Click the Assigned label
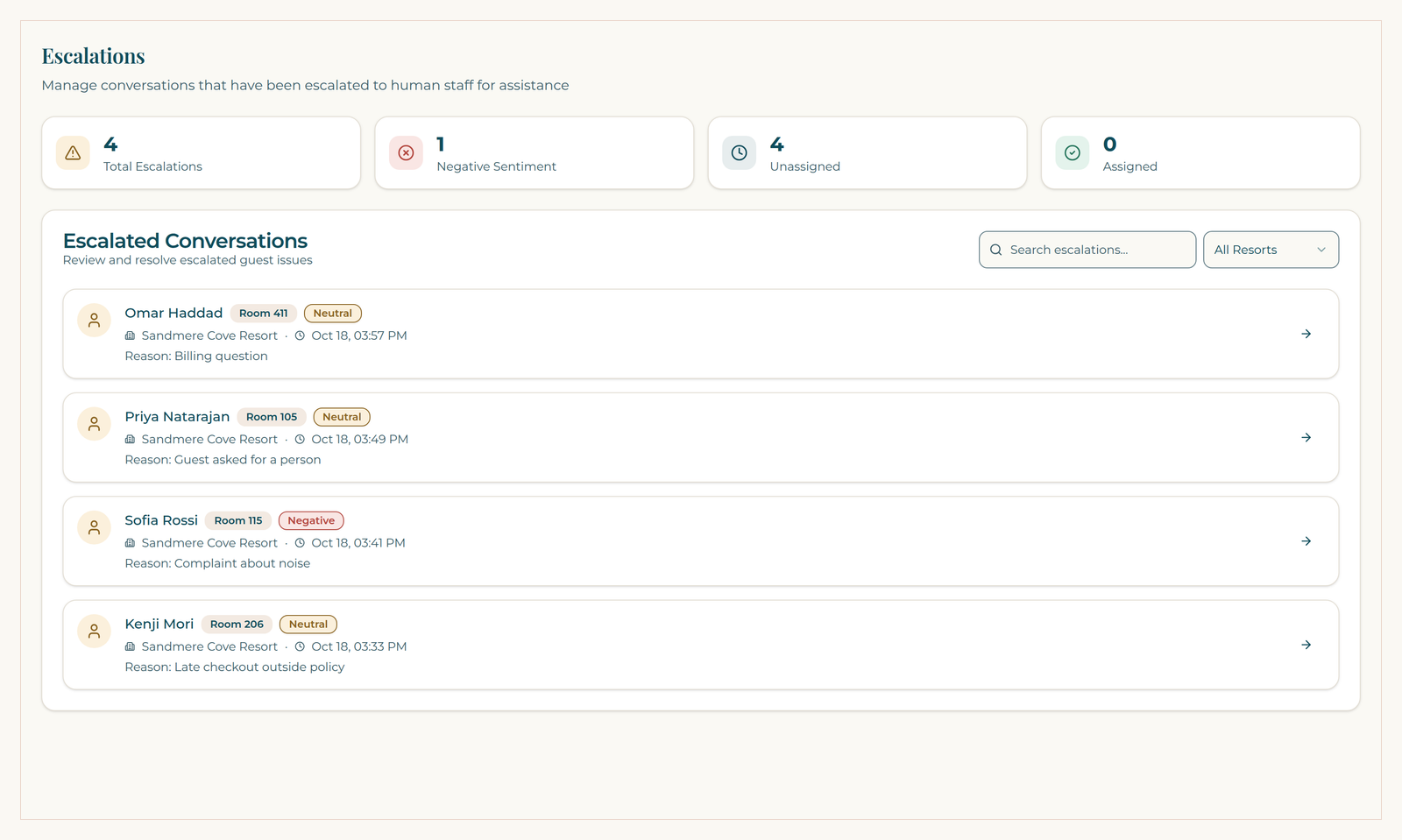Image resolution: width=1402 pixels, height=840 pixels. point(1129,166)
